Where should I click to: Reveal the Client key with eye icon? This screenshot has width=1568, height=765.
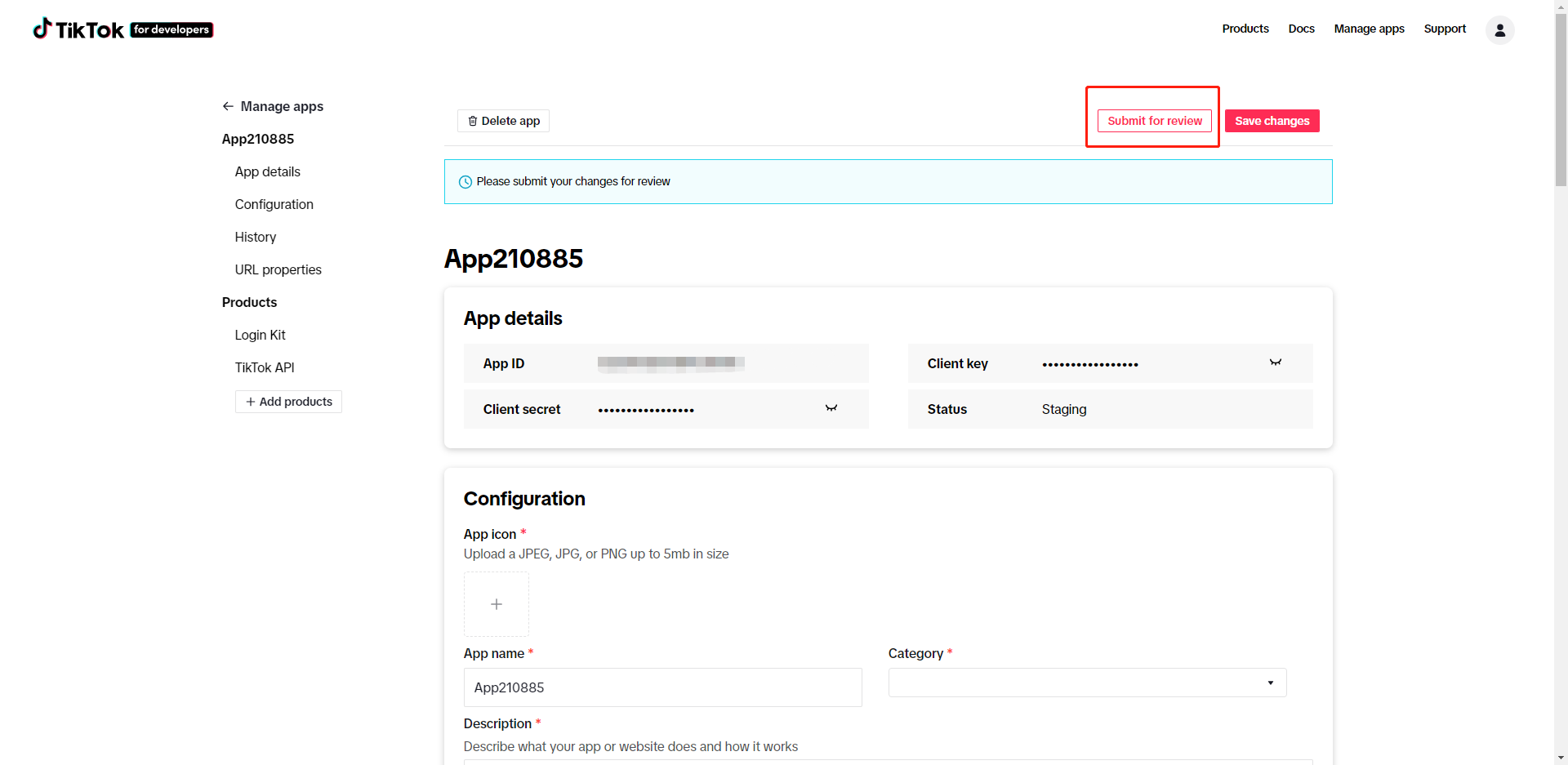(x=1275, y=362)
